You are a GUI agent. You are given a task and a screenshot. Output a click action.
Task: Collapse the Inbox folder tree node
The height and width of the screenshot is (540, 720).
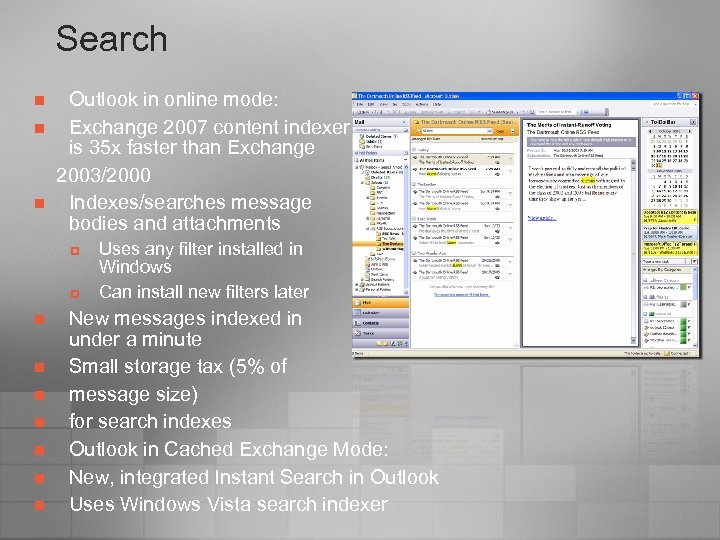click(x=362, y=183)
